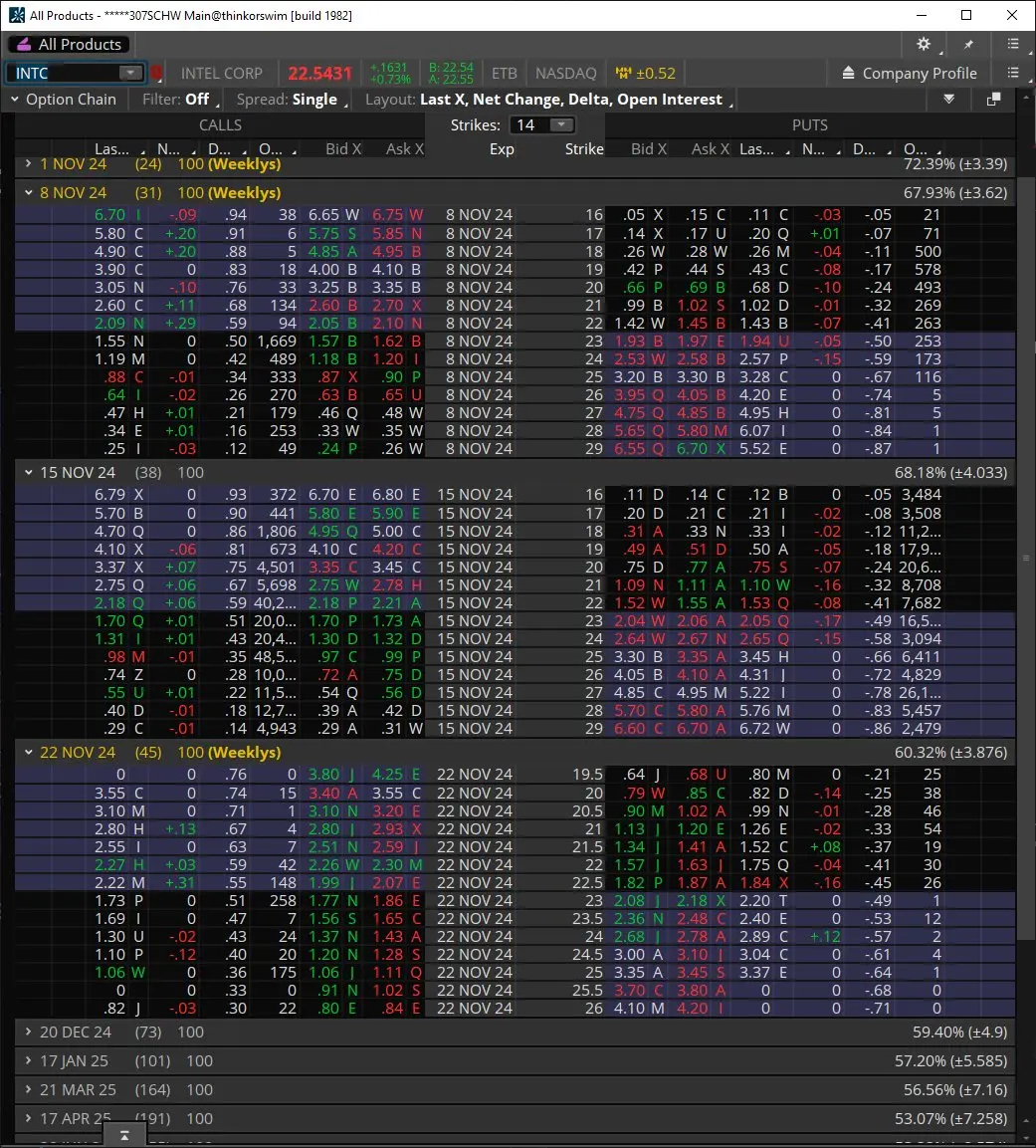Click put ask 2.06 for 15 NOV 23 strike
Image resolution: width=1036 pixels, height=1148 pixels.
(x=701, y=621)
